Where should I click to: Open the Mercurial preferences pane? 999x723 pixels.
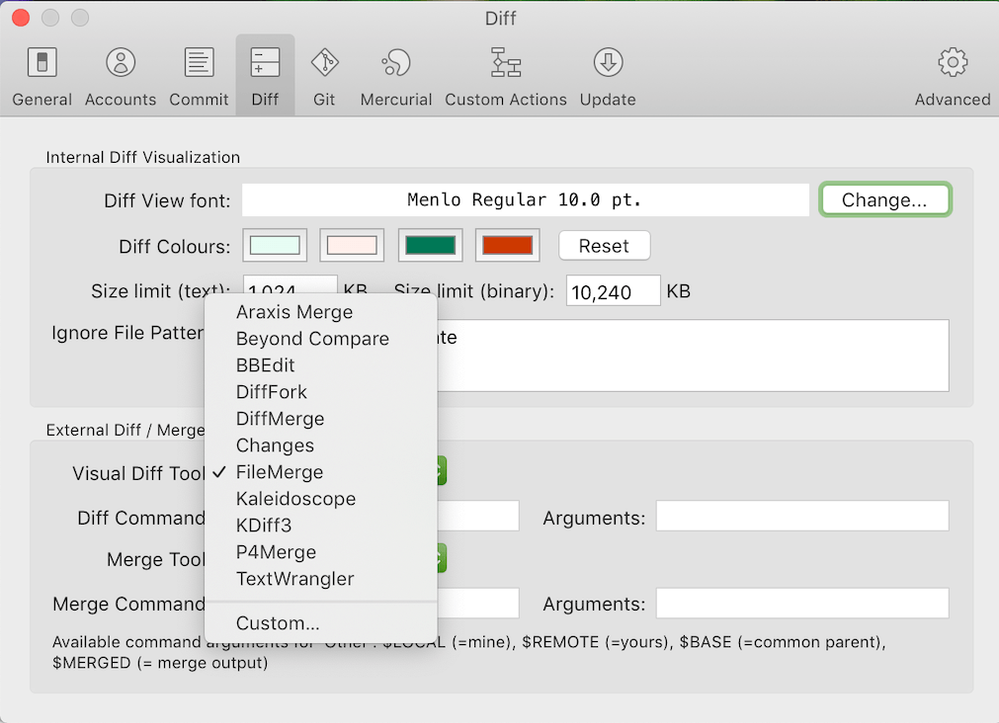(x=396, y=76)
